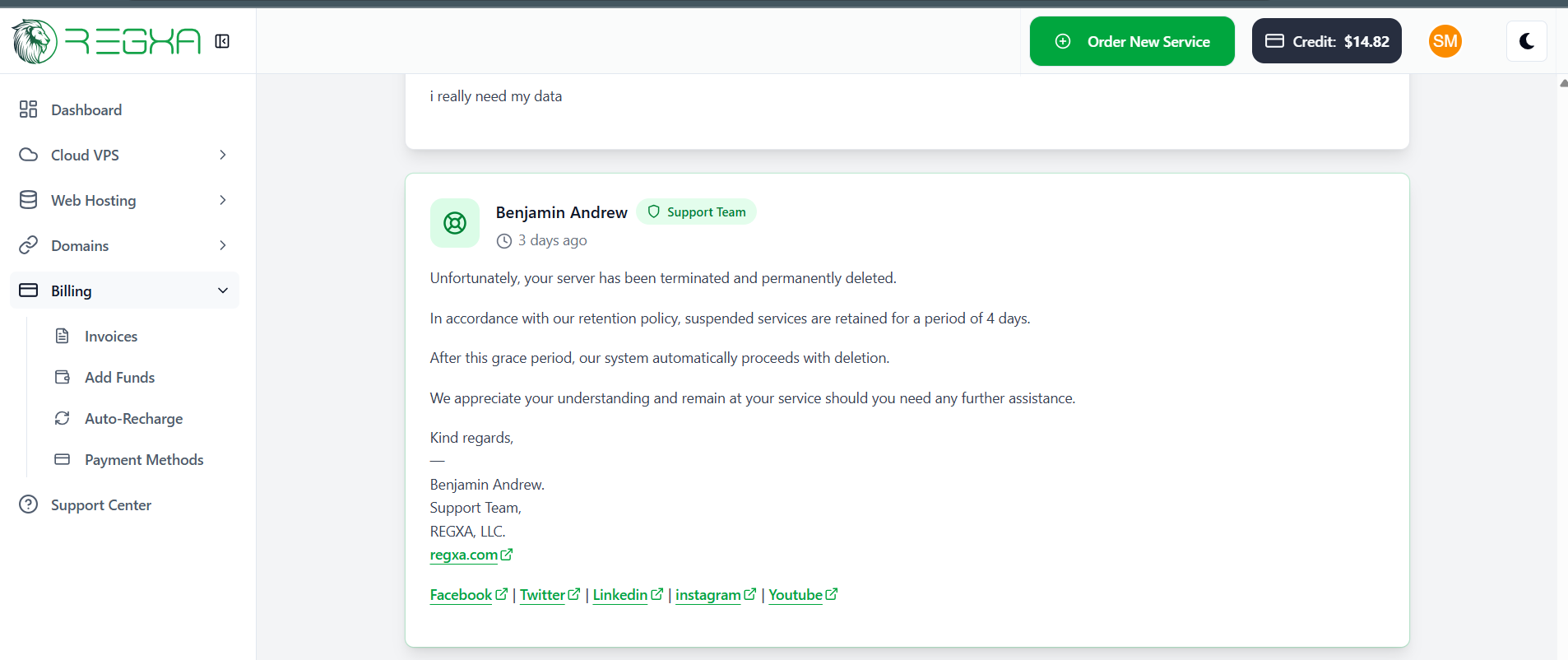Open the instagram link

[x=708, y=594]
